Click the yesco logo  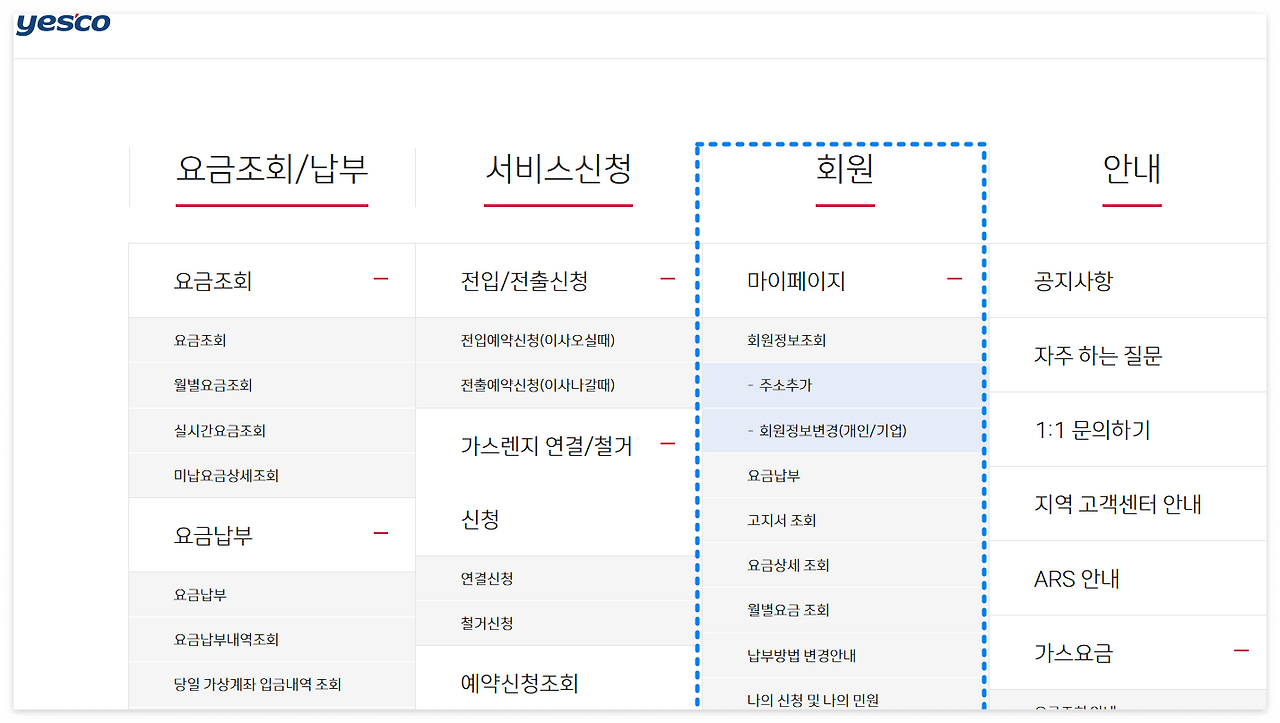(x=63, y=23)
